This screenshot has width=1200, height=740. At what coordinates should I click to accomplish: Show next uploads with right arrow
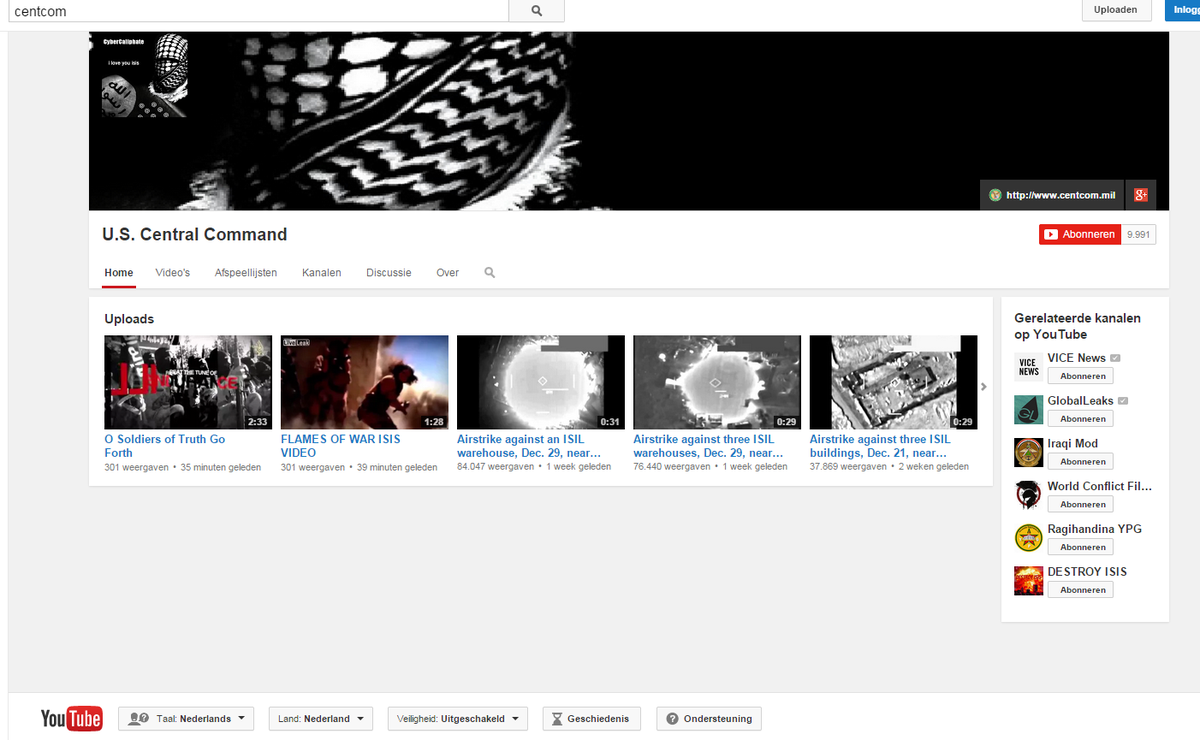984,387
